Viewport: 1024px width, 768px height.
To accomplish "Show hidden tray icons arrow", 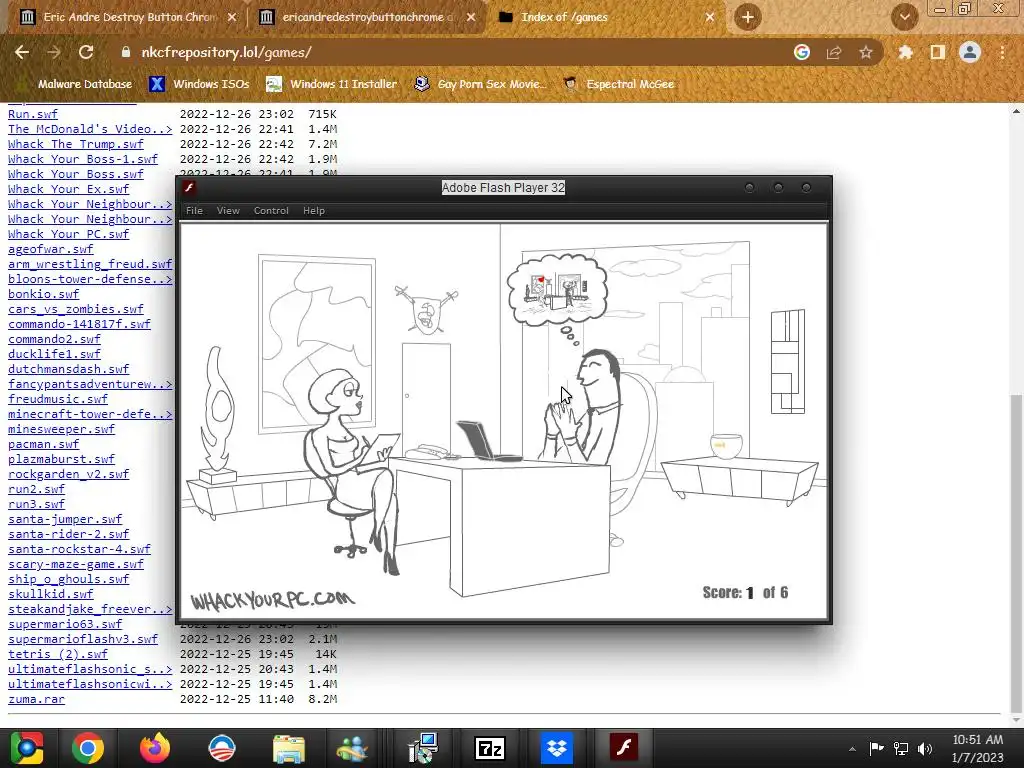I will [852, 749].
